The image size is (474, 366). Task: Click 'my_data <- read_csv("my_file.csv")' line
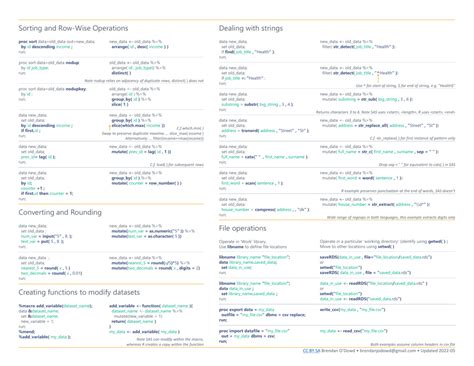click(353, 331)
